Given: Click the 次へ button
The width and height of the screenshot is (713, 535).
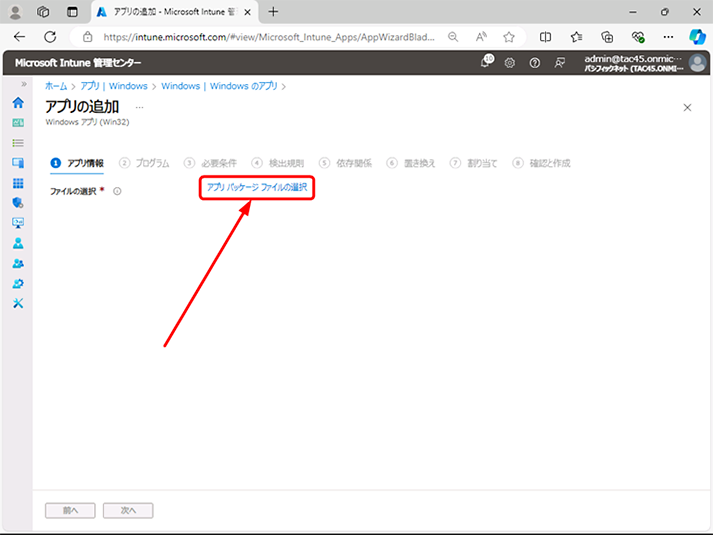Looking at the screenshot, I should (x=128, y=510).
